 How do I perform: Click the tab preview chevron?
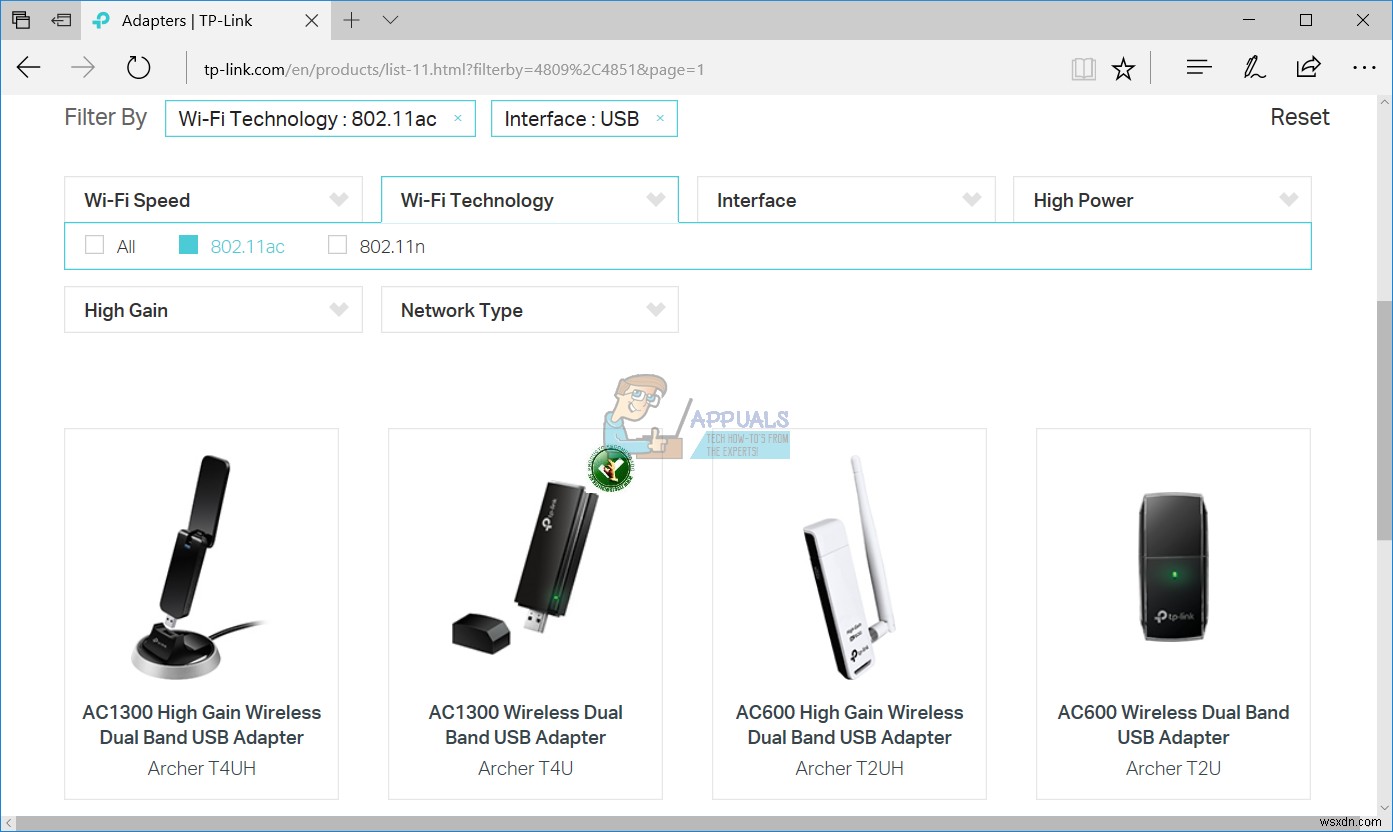pos(390,19)
